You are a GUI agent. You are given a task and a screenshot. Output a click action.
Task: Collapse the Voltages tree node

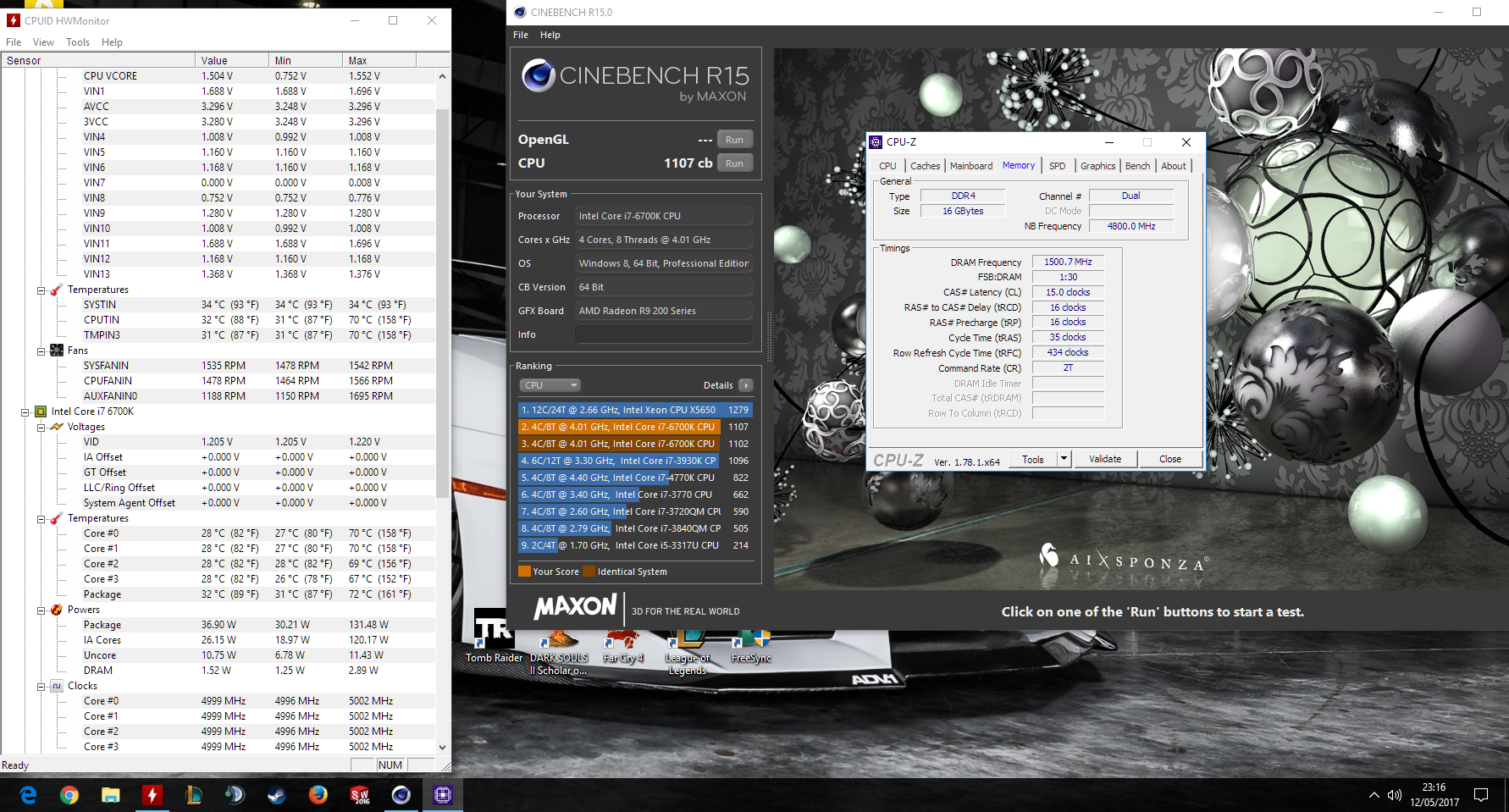click(x=41, y=427)
